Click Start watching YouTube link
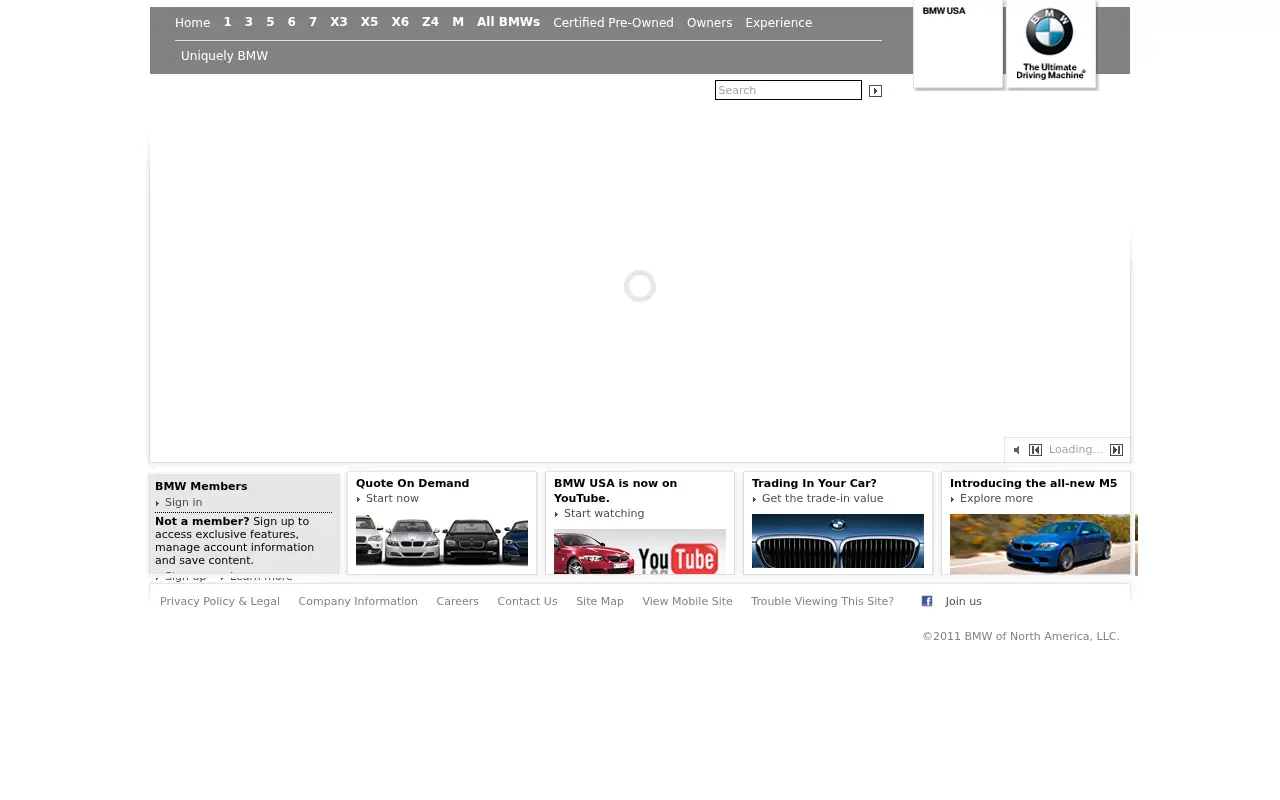The height and width of the screenshot is (800, 1280). click(x=604, y=514)
